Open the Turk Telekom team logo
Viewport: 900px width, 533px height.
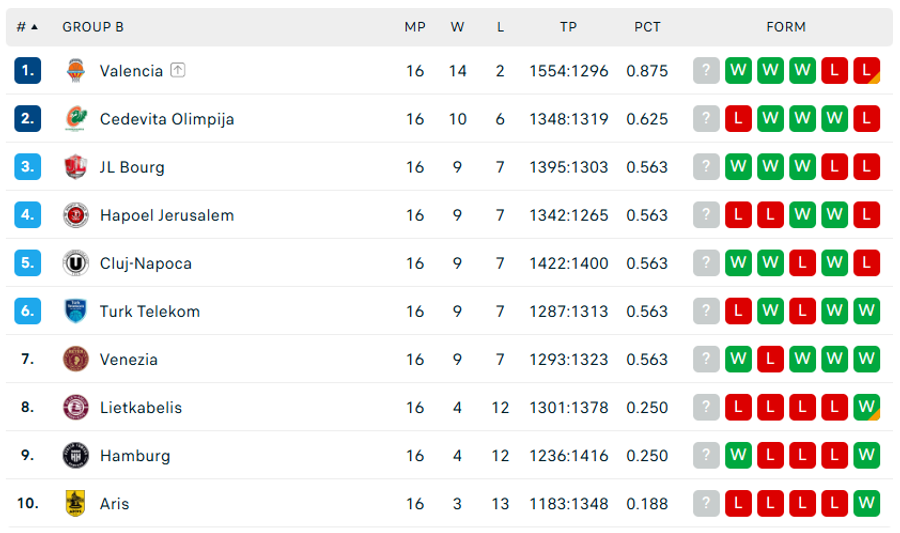[75, 311]
